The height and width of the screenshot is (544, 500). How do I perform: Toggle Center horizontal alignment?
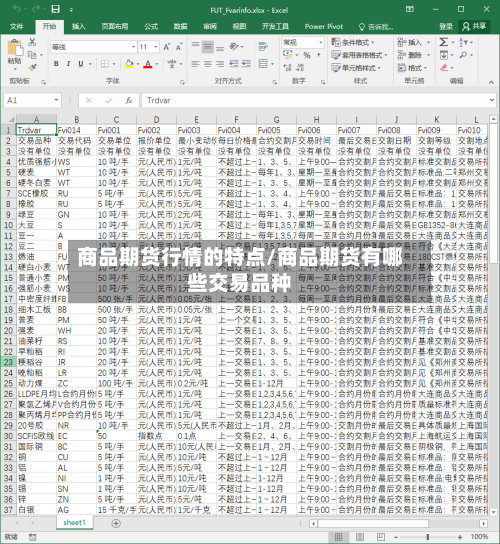[x=208, y=64]
